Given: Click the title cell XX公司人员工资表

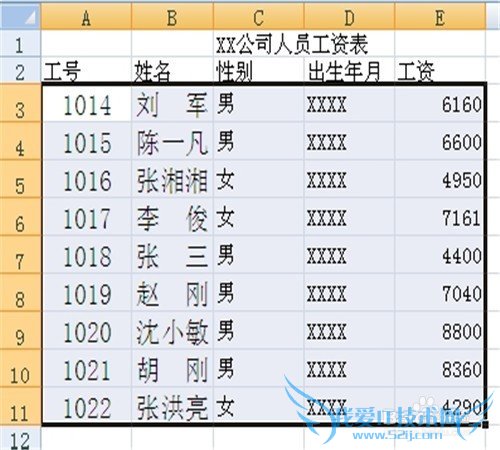Looking at the screenshot, I should (x=292, y=44).
